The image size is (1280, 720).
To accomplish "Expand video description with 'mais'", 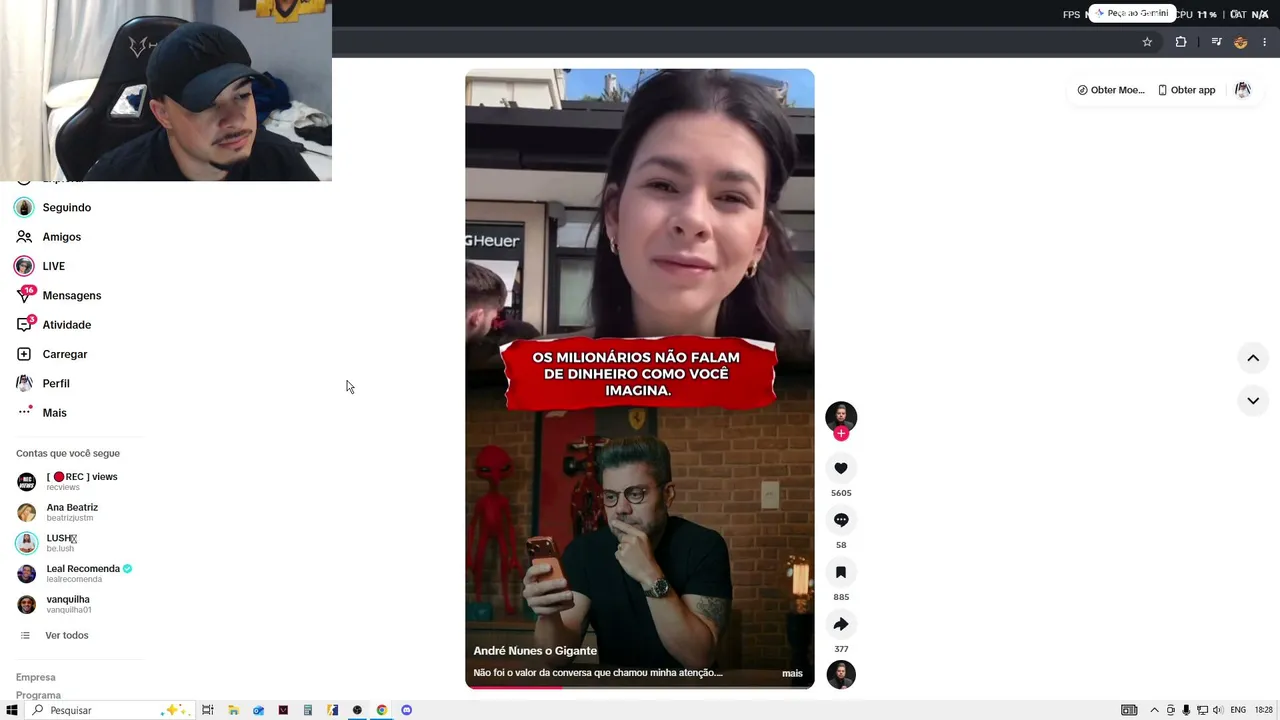I will [x=792, y=673].
